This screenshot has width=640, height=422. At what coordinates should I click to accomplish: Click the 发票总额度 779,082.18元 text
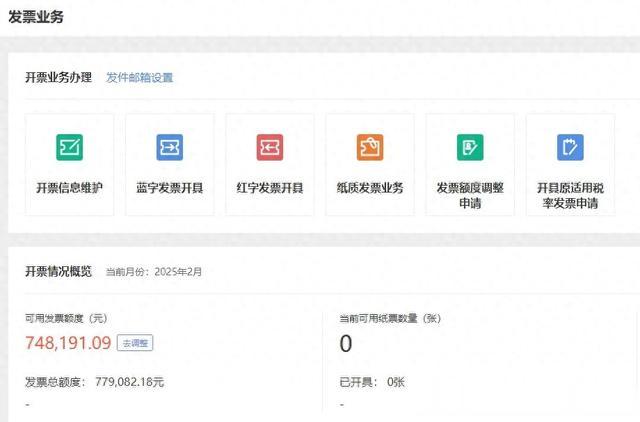click(95, 382)
